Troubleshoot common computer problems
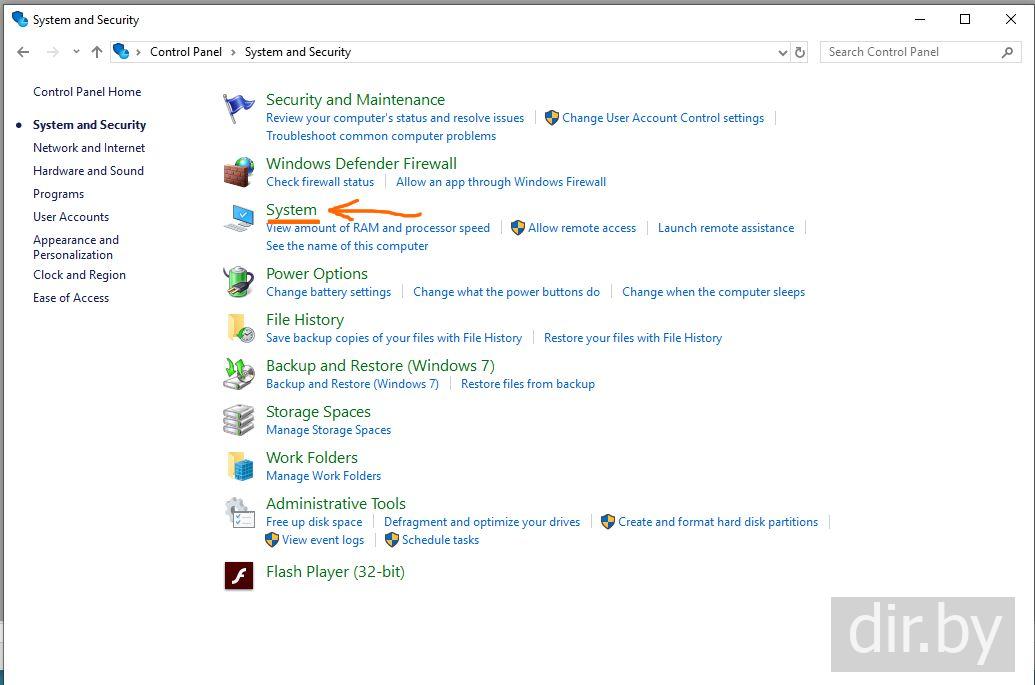Image resolution: width=1035 pixels, height=685 pixels. pyautogui.click(x=381, y=136)
